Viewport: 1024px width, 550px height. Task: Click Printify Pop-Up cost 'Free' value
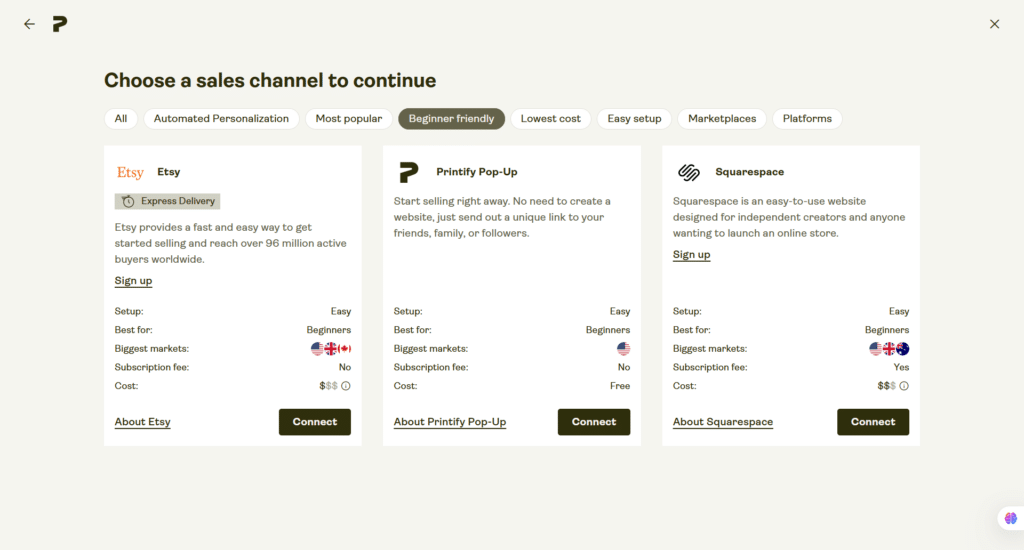[x=620, y=386]
